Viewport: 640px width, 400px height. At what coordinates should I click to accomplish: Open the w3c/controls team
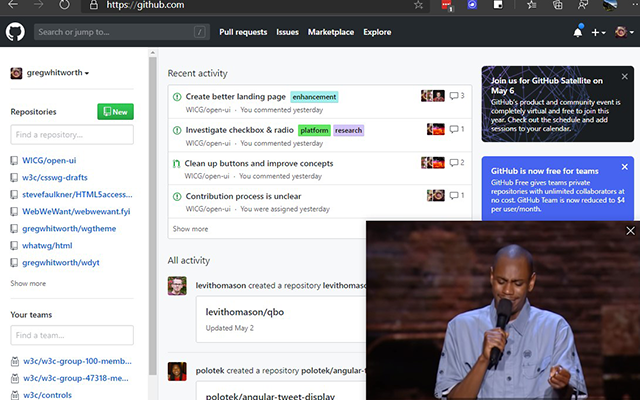[47, 395]
